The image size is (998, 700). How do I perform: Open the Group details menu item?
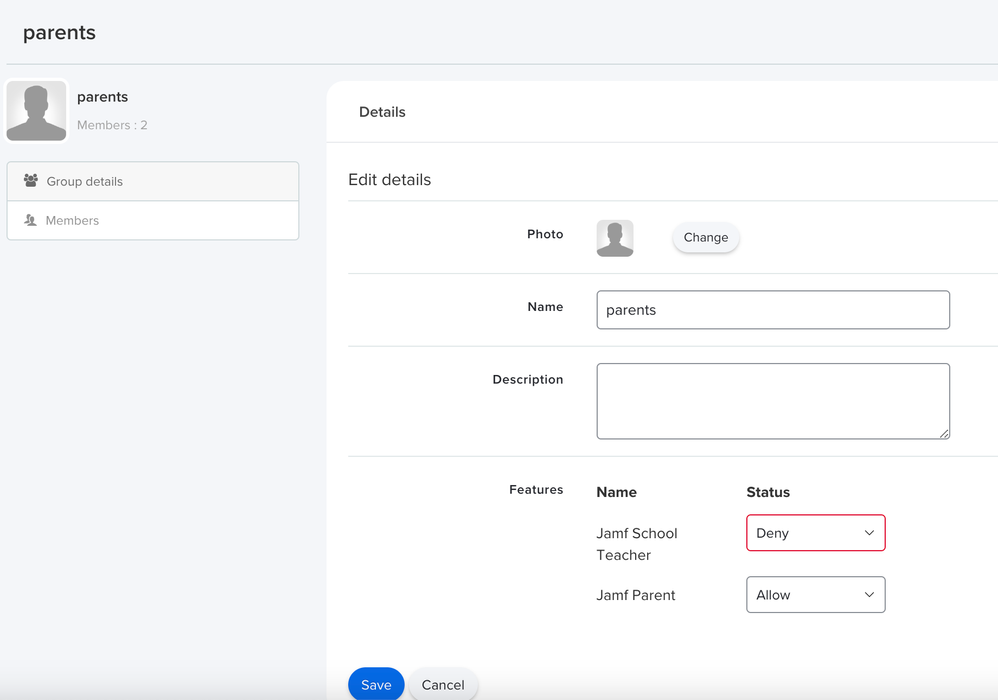click(x=153, y=181)
